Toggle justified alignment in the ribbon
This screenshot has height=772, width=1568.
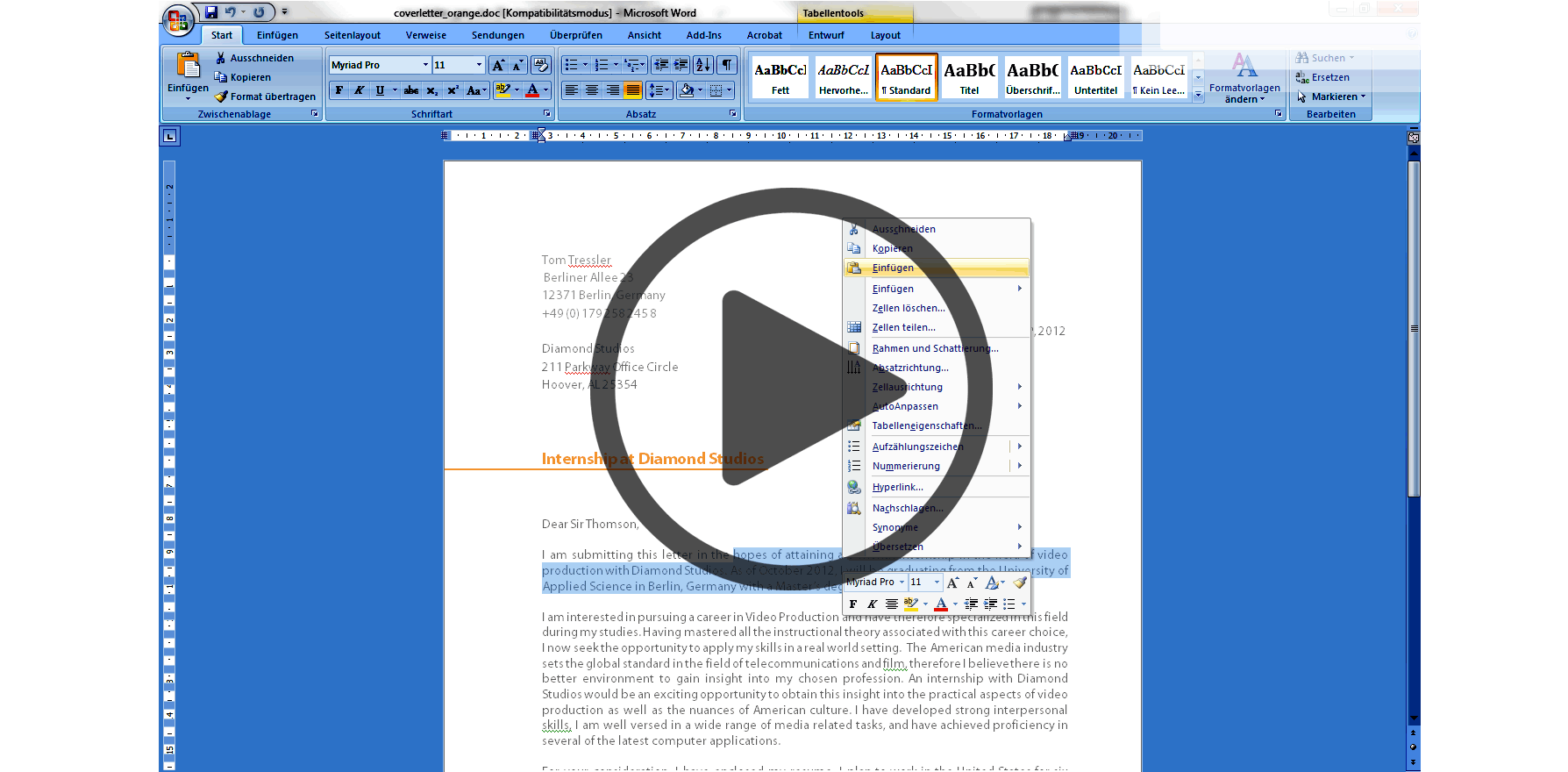pos(632,90)
